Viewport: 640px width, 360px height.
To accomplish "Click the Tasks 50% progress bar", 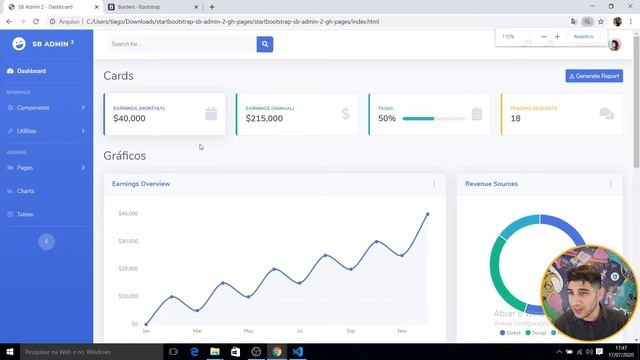I will (433, 118).
